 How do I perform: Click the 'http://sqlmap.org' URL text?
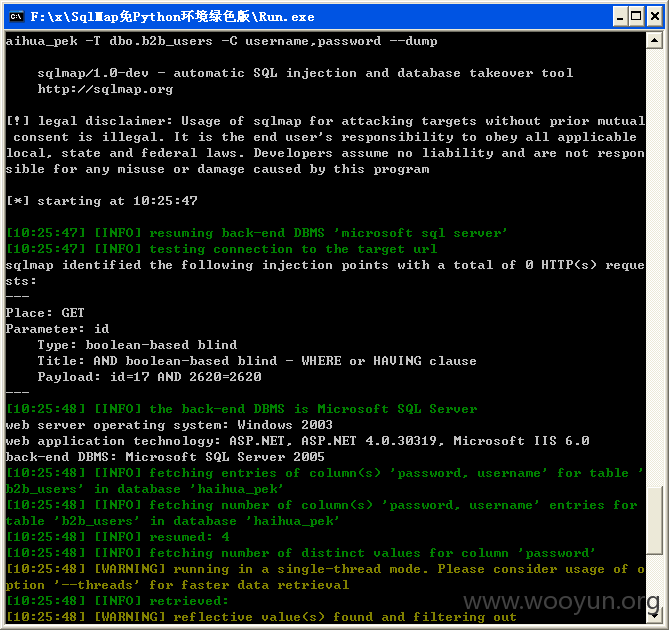[105, 89]
